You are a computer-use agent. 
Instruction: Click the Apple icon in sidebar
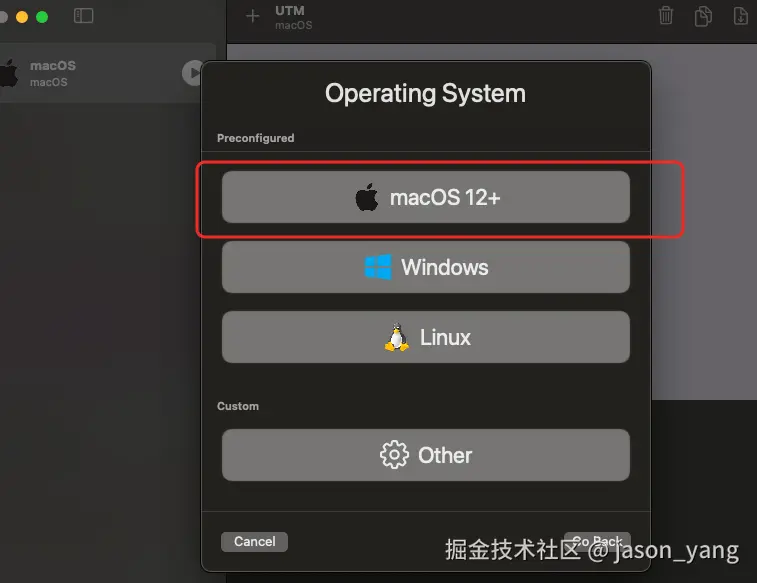(x=9, y=73)
